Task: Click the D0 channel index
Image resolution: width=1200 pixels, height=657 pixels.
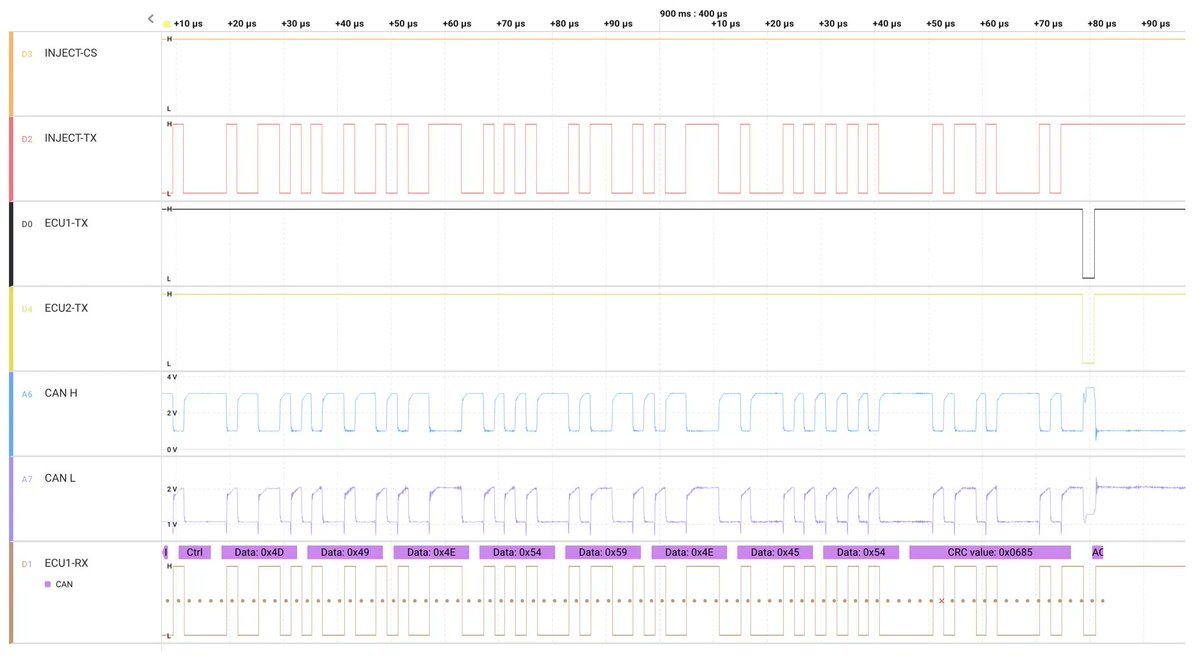Action: pos(27,224)
